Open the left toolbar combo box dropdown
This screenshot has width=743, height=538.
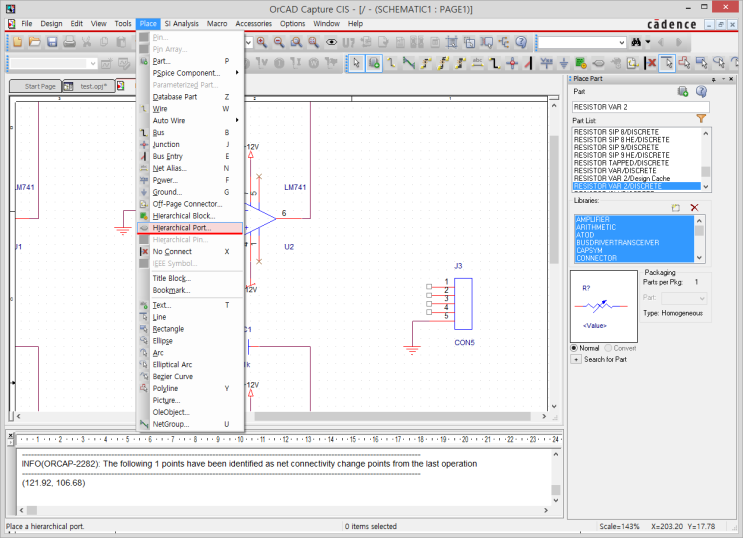tap(93, 63)
